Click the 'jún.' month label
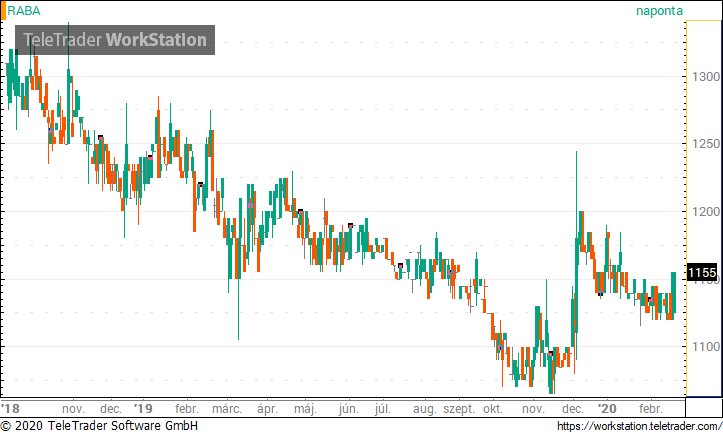This screenshot has width=723, height=435. [349, 409]
